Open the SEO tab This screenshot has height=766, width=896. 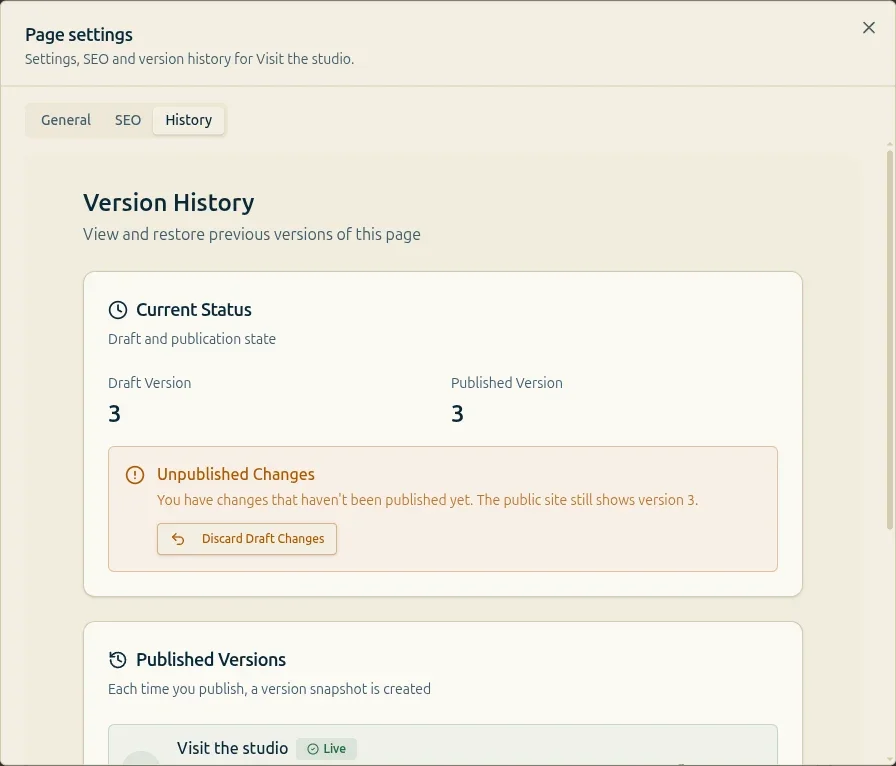coord(127,120)
